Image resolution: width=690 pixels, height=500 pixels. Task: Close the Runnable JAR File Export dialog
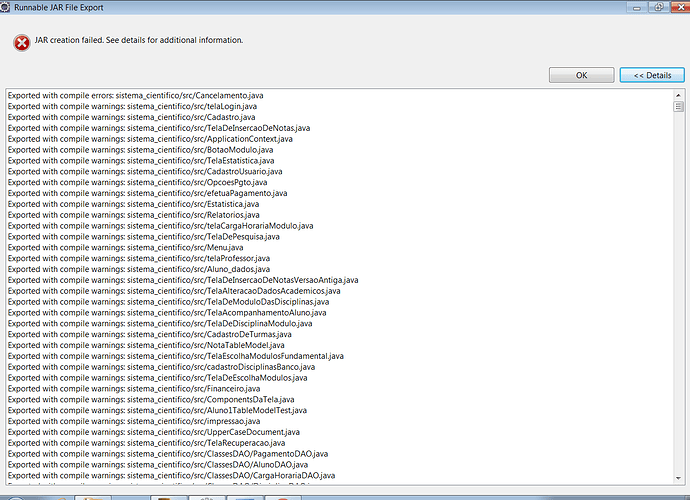[680, 7]
